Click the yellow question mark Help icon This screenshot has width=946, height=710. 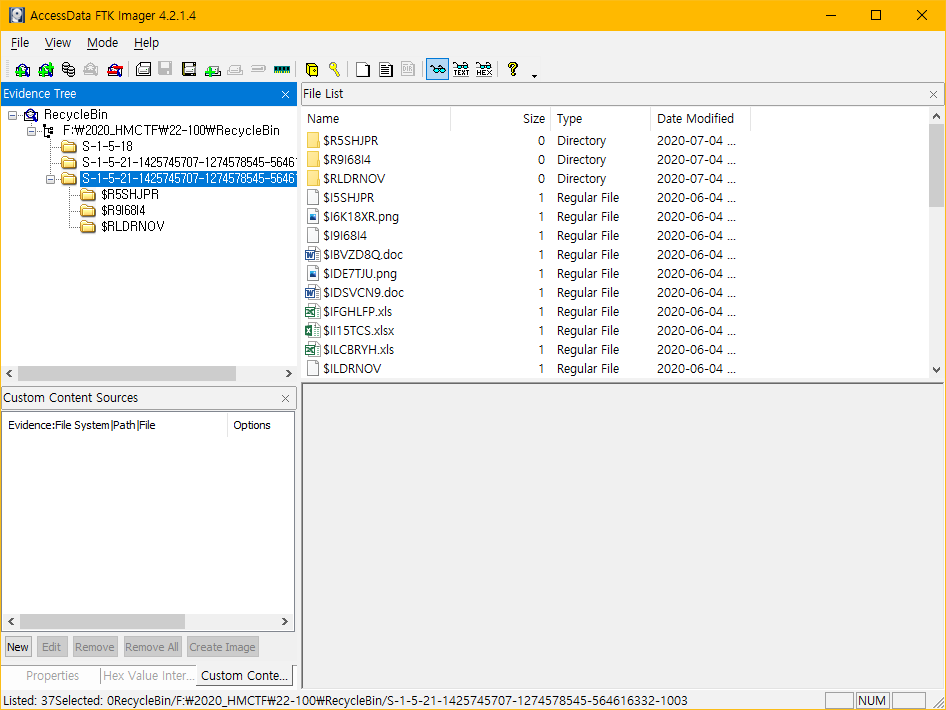point(513,69)
